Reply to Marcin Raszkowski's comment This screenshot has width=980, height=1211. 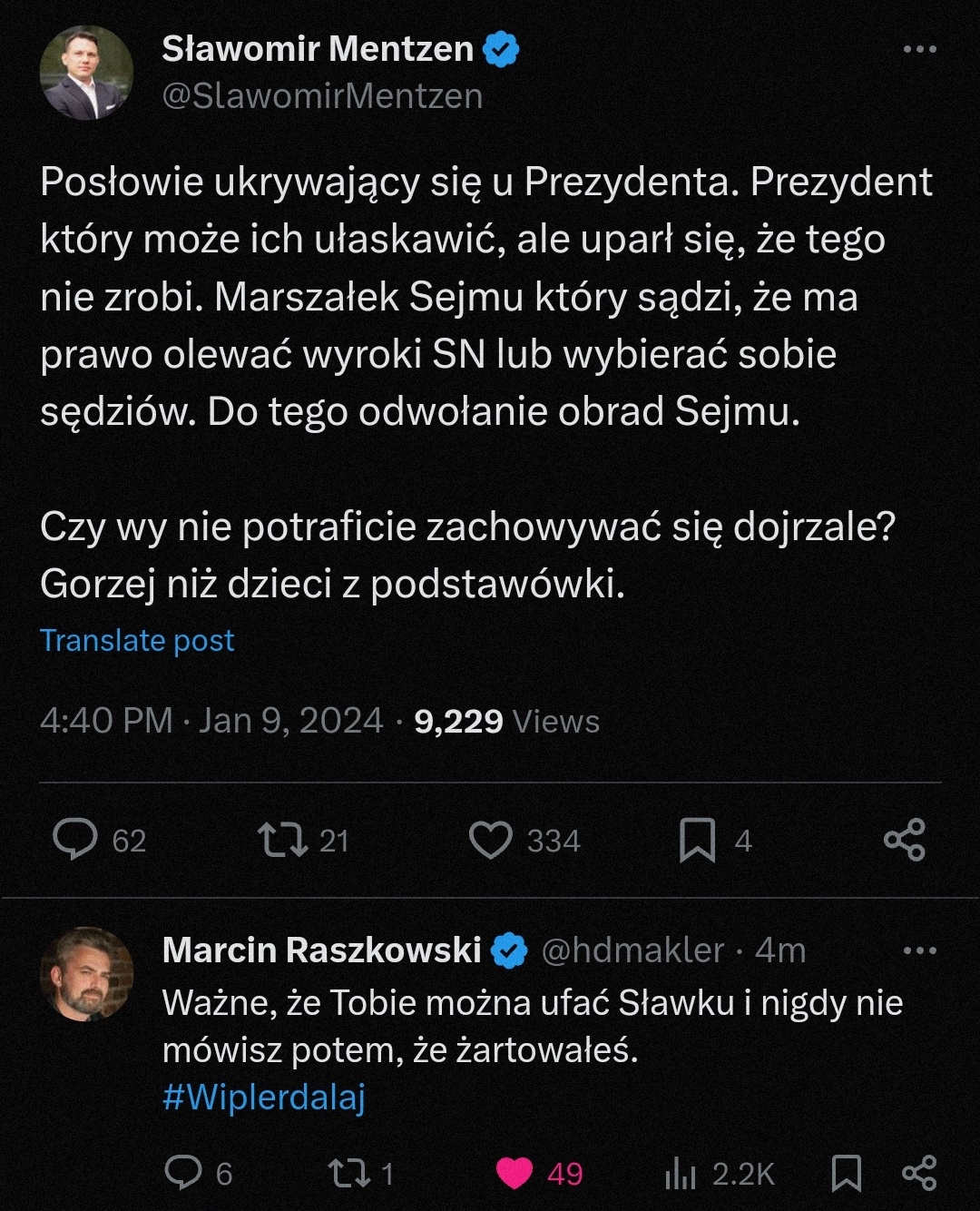pyautogui.click(x=183, y=1172)
